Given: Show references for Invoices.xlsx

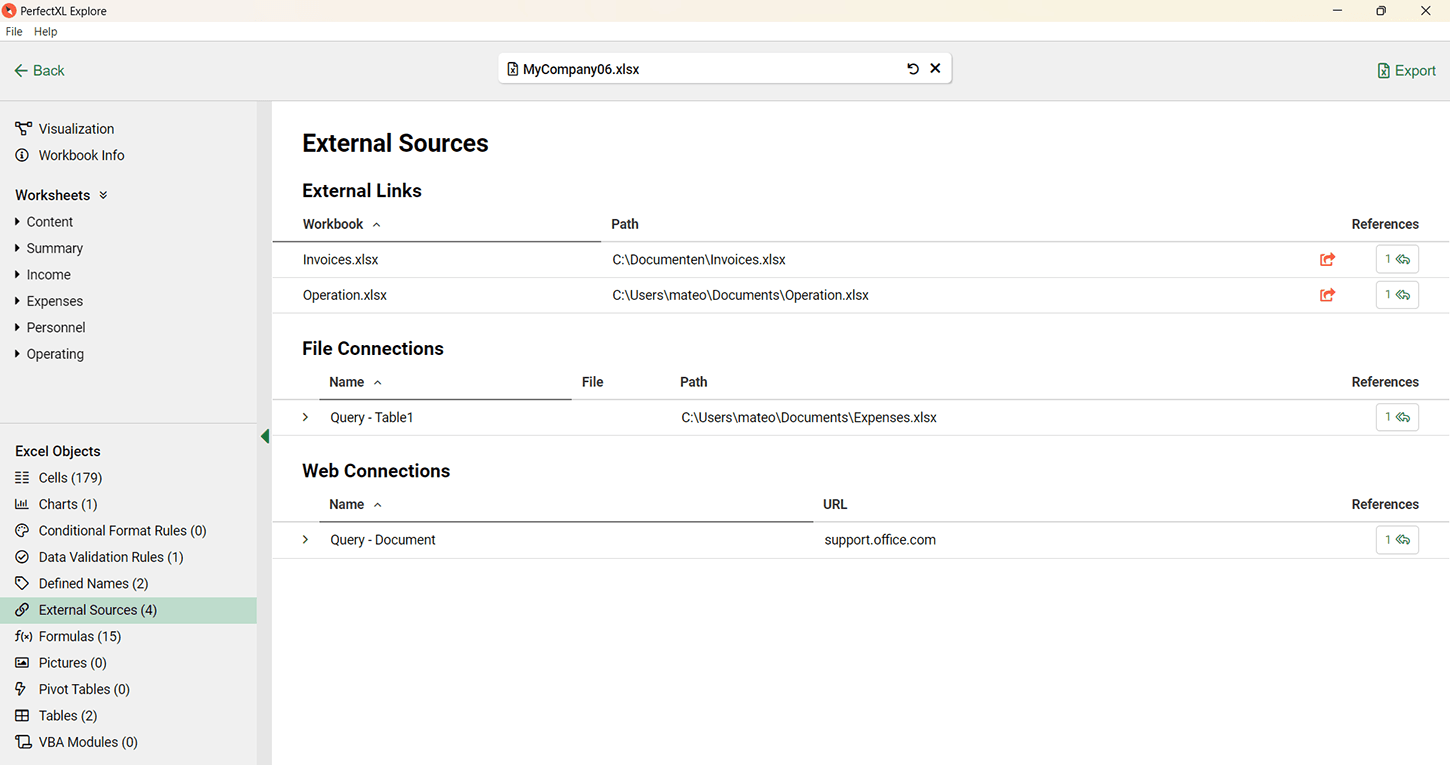Looking at the screenshot, I should click(1397, 260).
